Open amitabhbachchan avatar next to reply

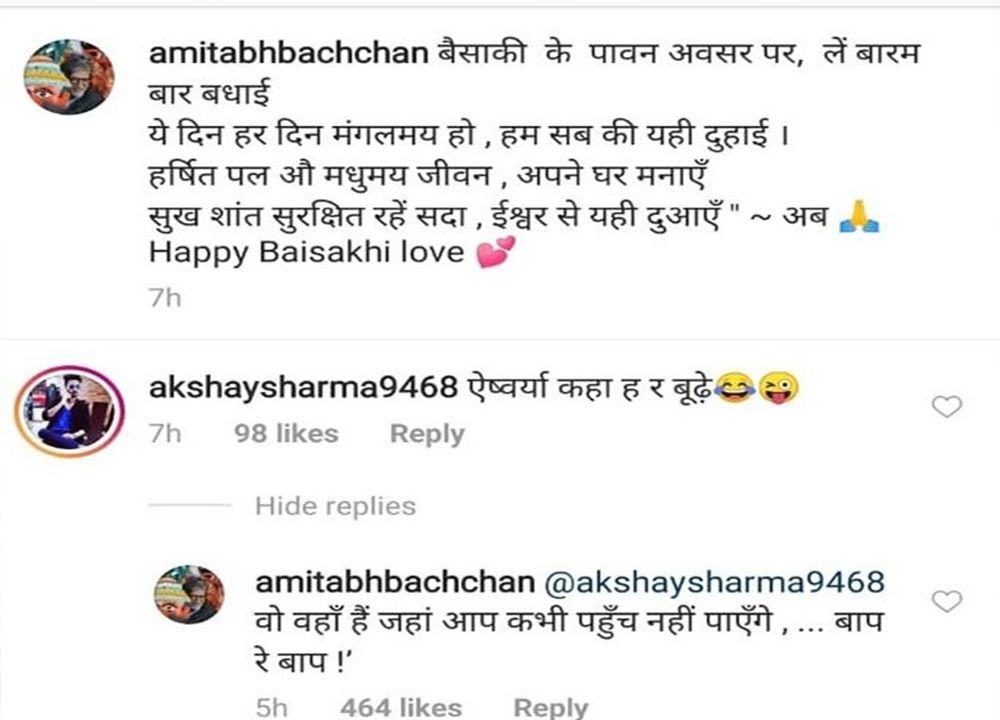189,594
